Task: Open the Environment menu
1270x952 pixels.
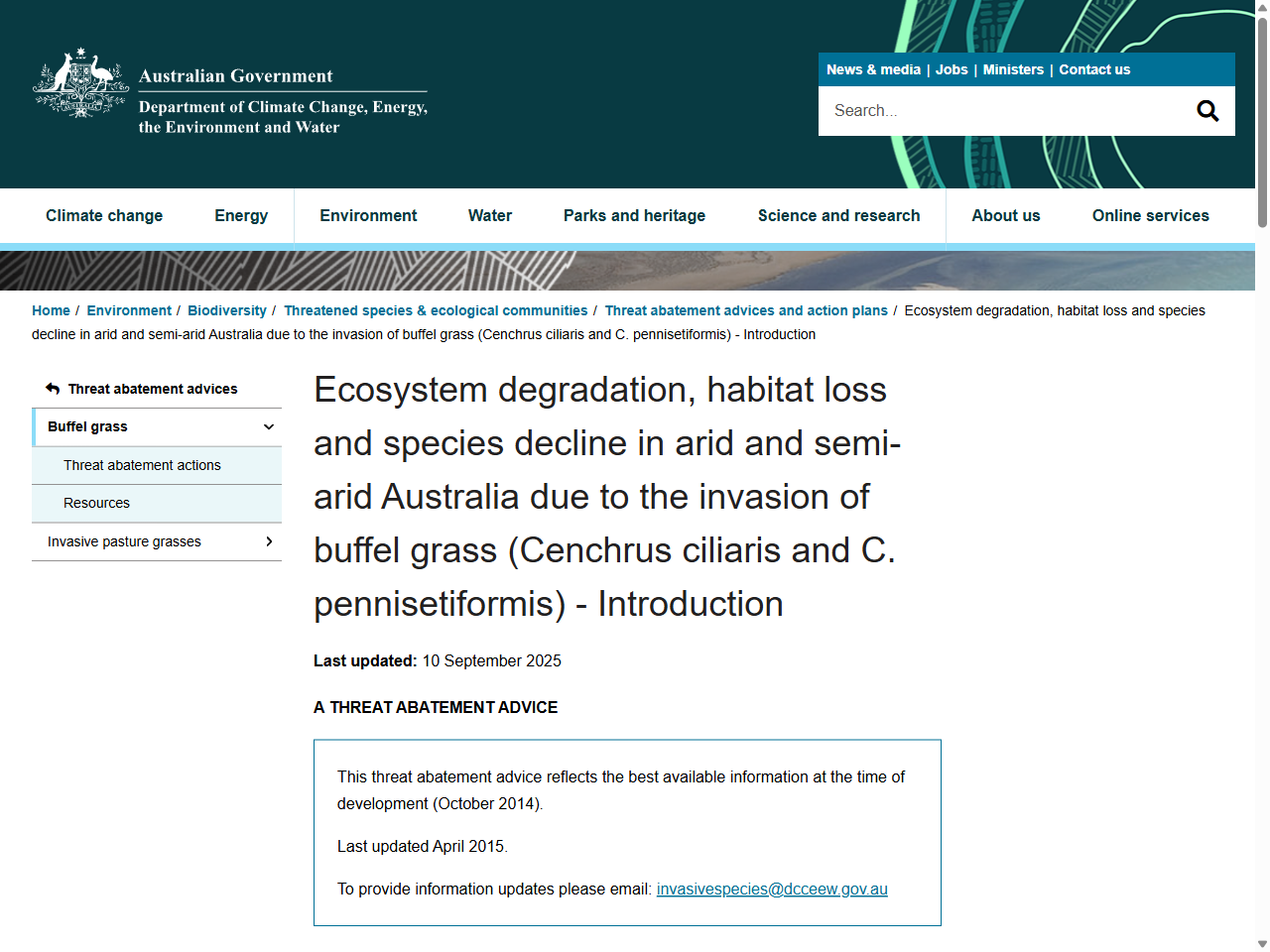Action: [x=368, y=216]
